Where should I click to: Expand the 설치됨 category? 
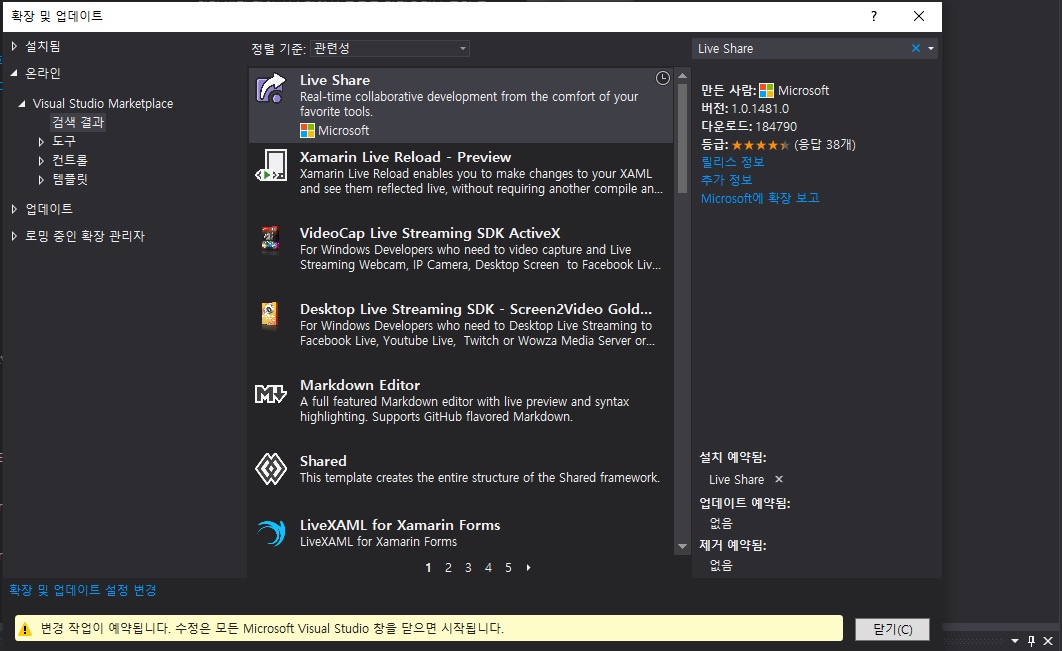14,46
